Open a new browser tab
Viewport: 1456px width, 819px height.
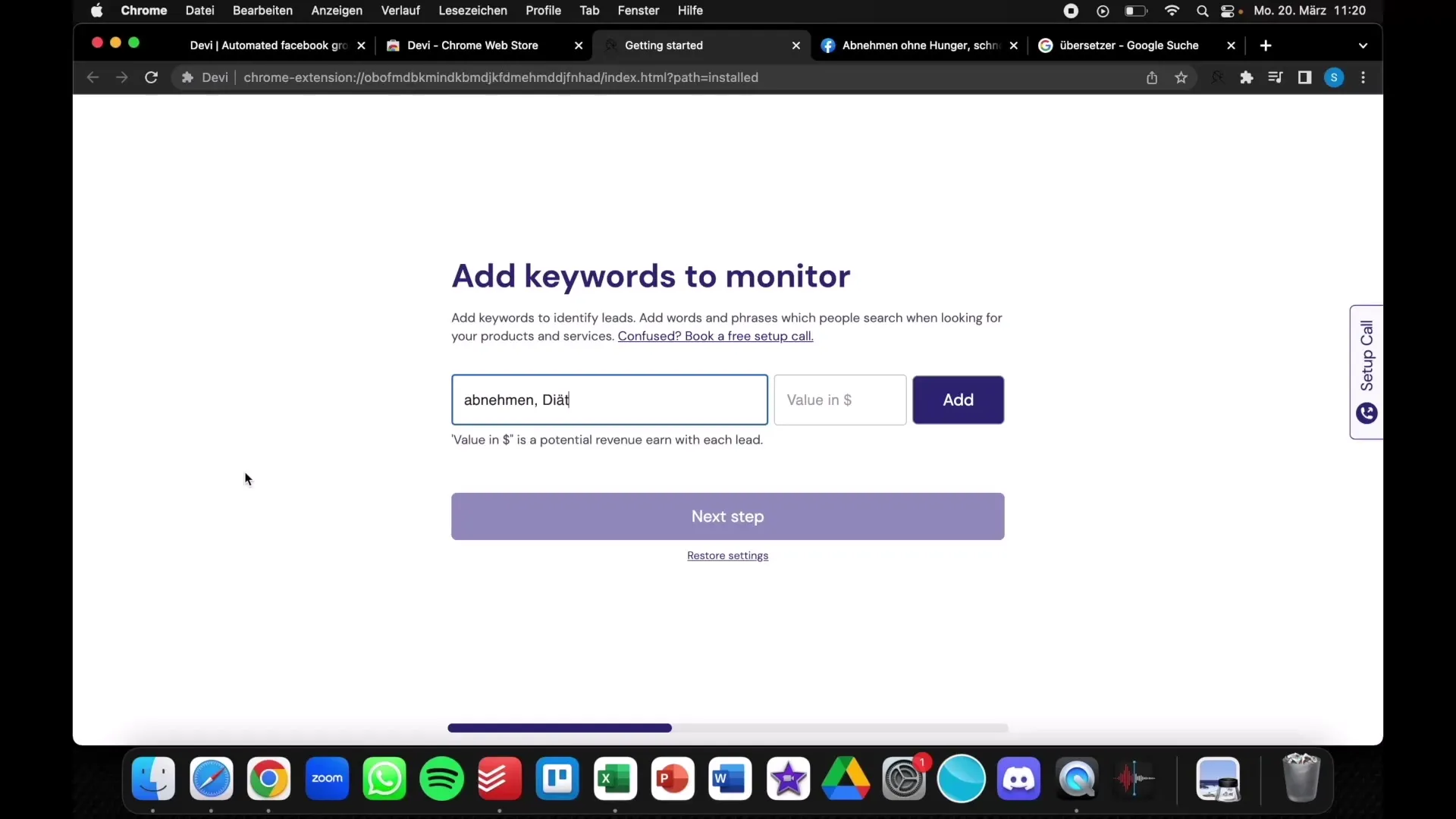pyautogui.click(x=1265, y=45)
